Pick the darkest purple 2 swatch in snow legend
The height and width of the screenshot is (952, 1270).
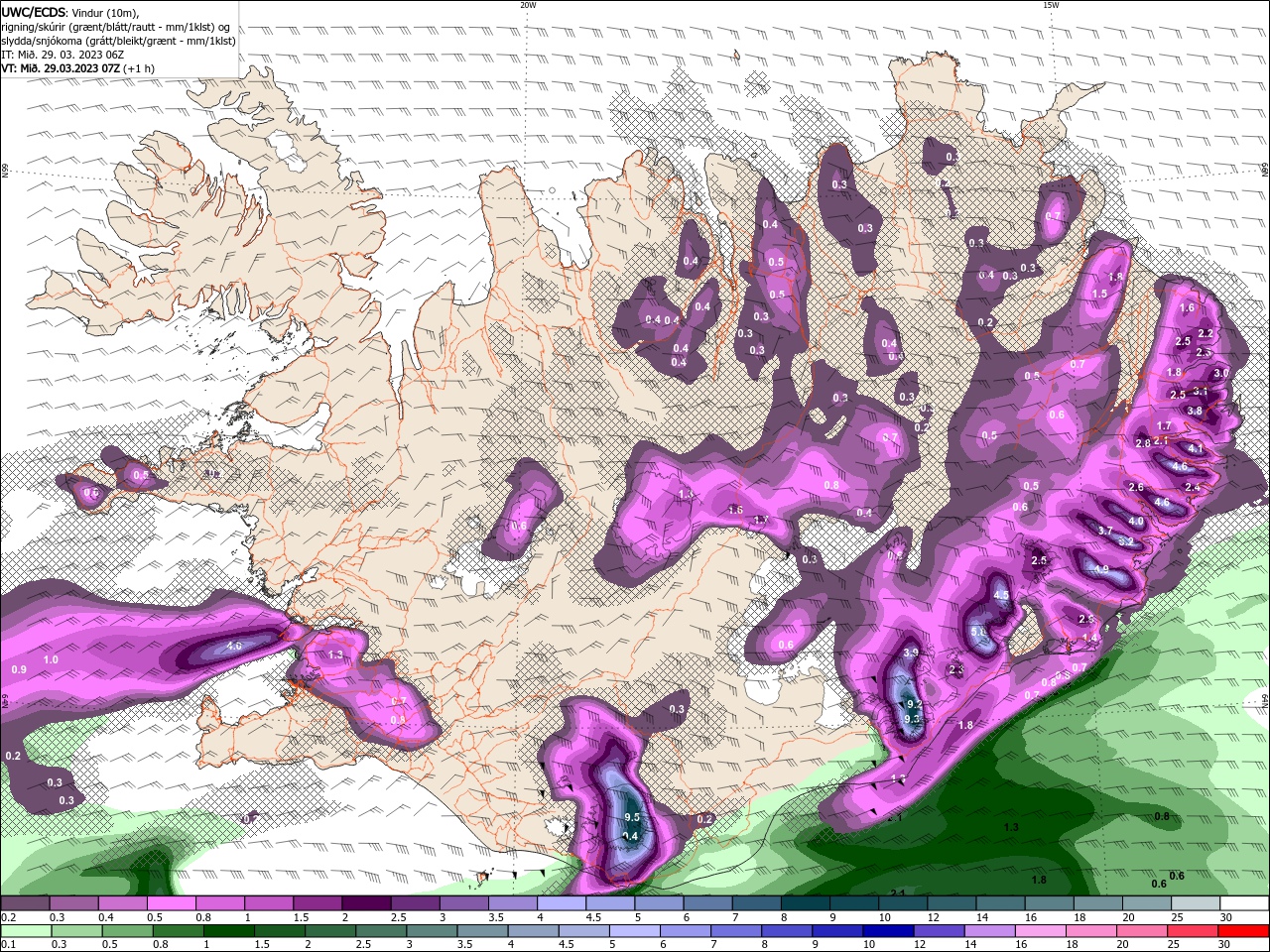(x=366, y=903)
